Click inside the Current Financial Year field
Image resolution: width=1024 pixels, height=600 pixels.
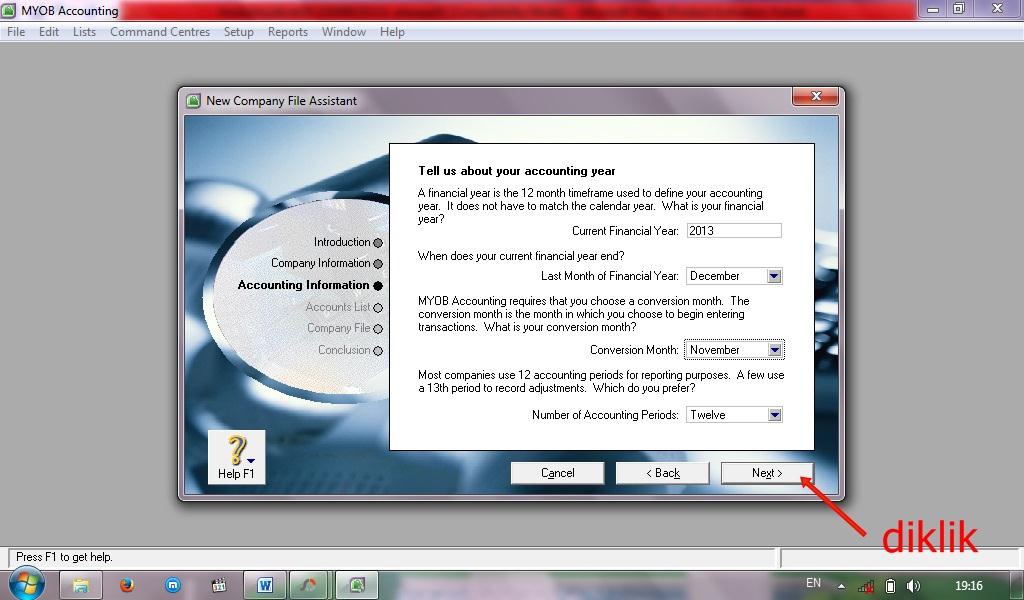tap(732, 230)
